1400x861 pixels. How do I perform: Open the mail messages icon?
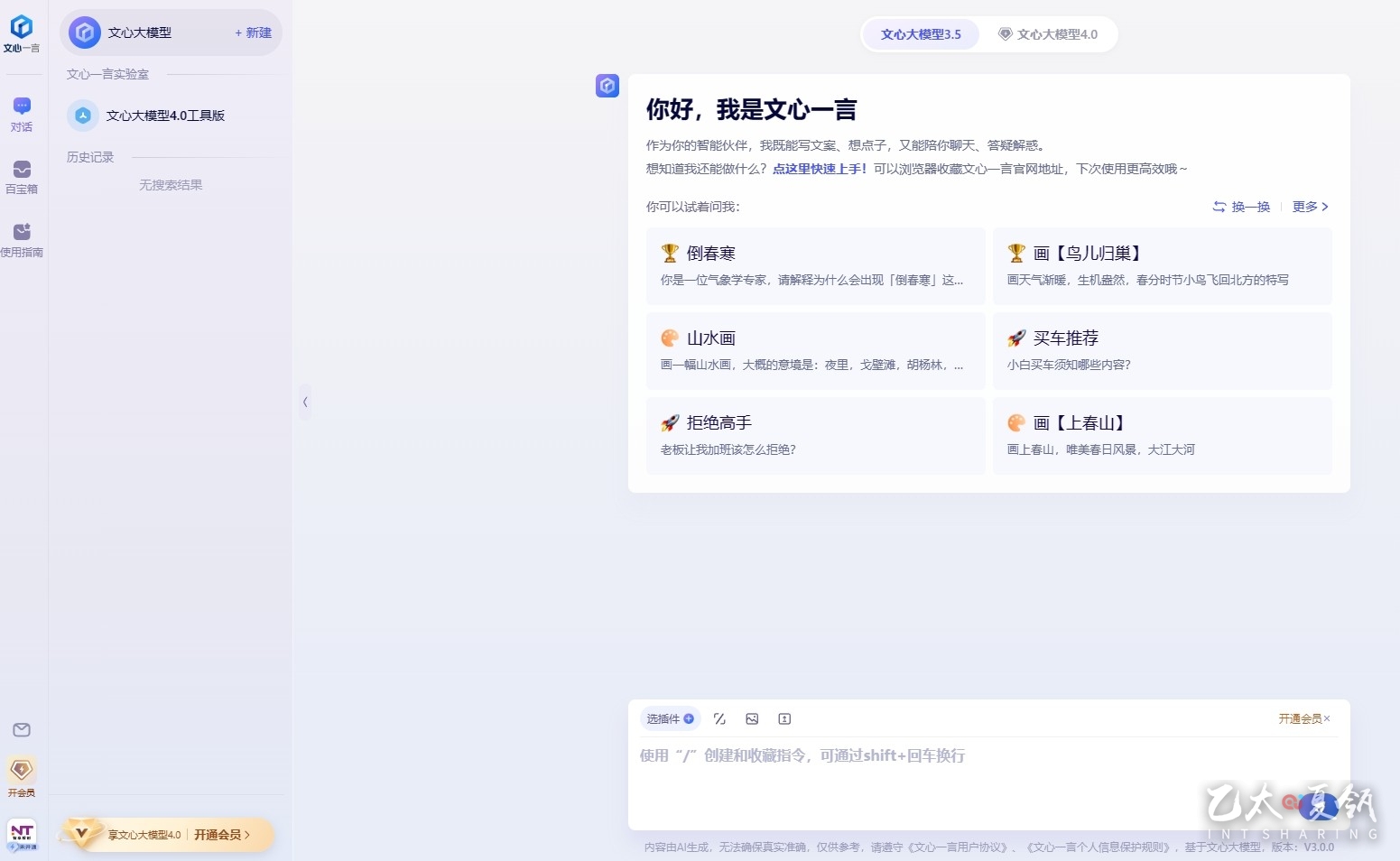[x=22, y=729]
